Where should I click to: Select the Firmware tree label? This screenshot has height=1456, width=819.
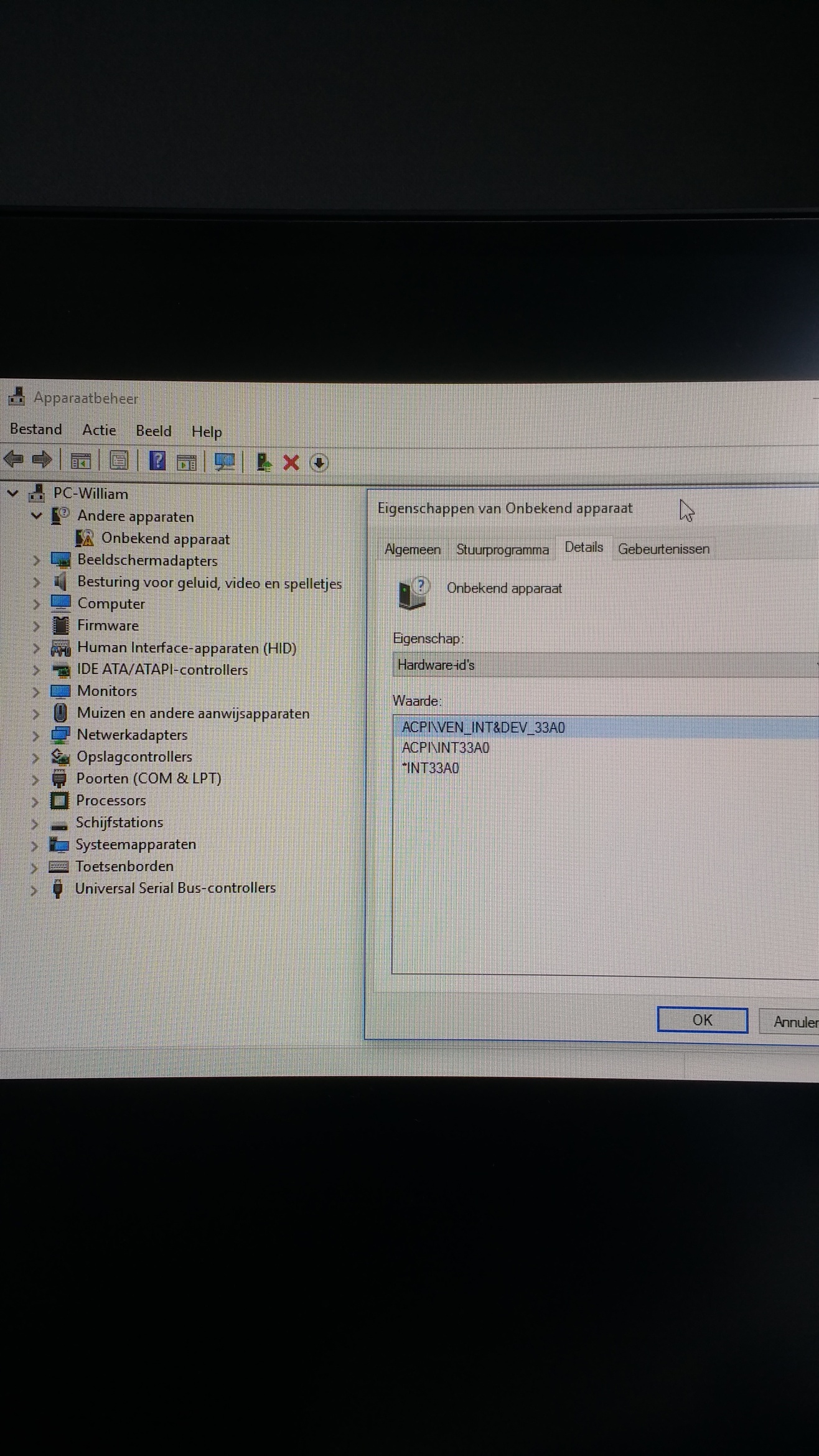pos(108,625)
